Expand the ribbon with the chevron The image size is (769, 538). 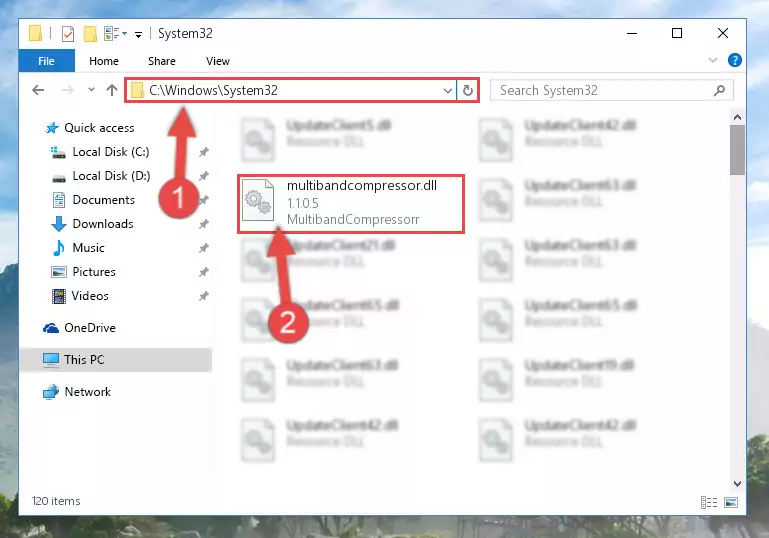click(713, 60)
